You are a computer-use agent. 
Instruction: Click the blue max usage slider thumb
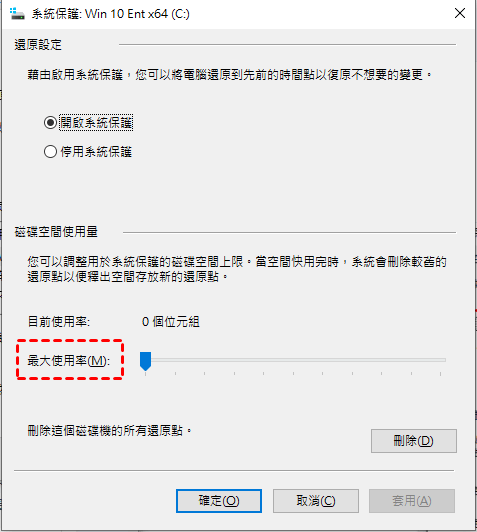point(145,361)
